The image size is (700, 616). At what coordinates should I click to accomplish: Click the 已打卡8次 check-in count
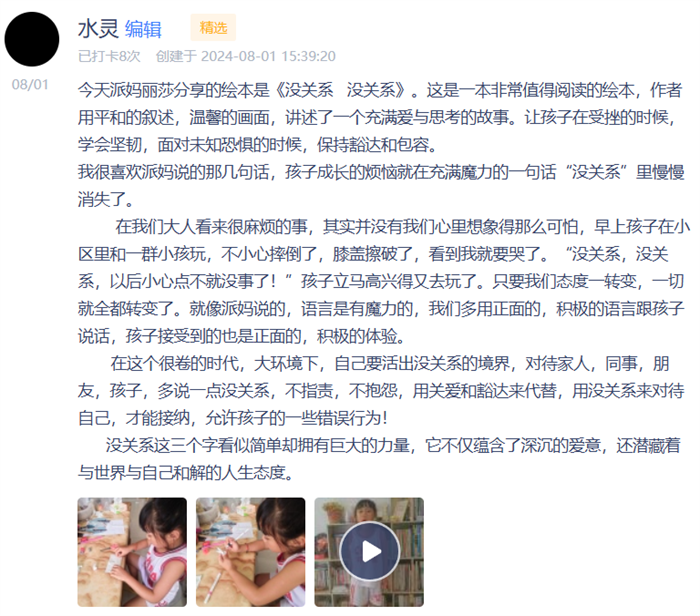point(109,56)
